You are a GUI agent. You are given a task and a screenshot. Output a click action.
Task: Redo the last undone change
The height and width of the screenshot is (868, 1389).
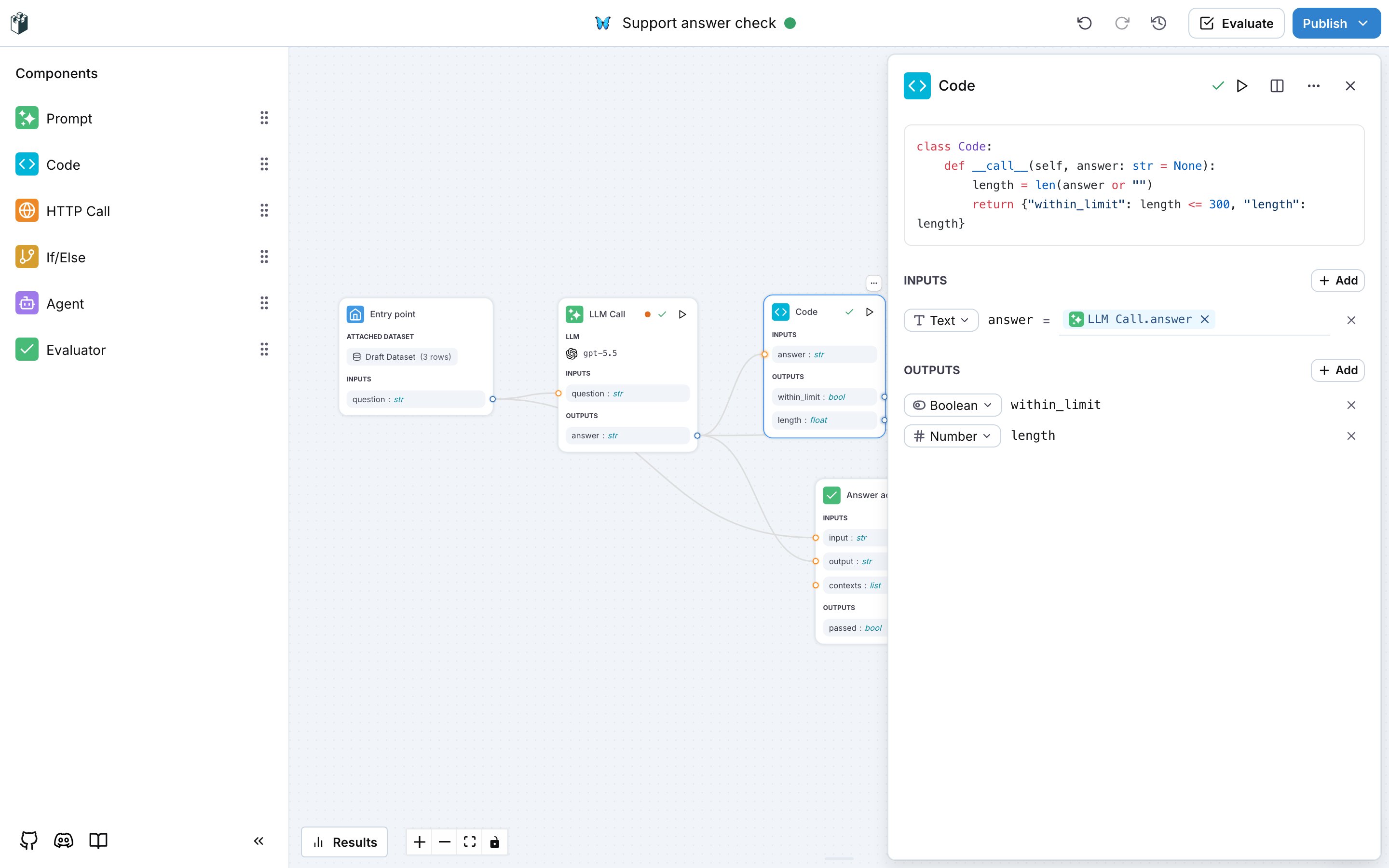(1121, 23)
